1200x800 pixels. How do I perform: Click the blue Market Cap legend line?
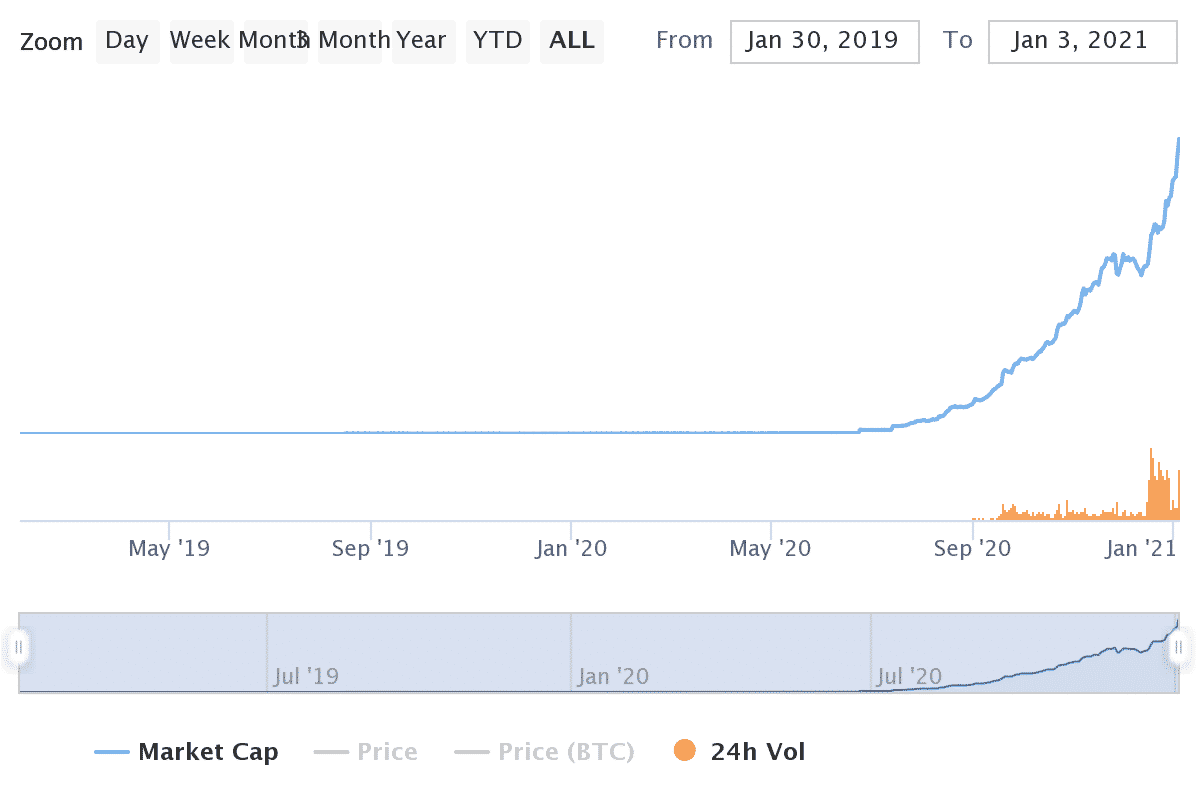[x=111, y=752]
